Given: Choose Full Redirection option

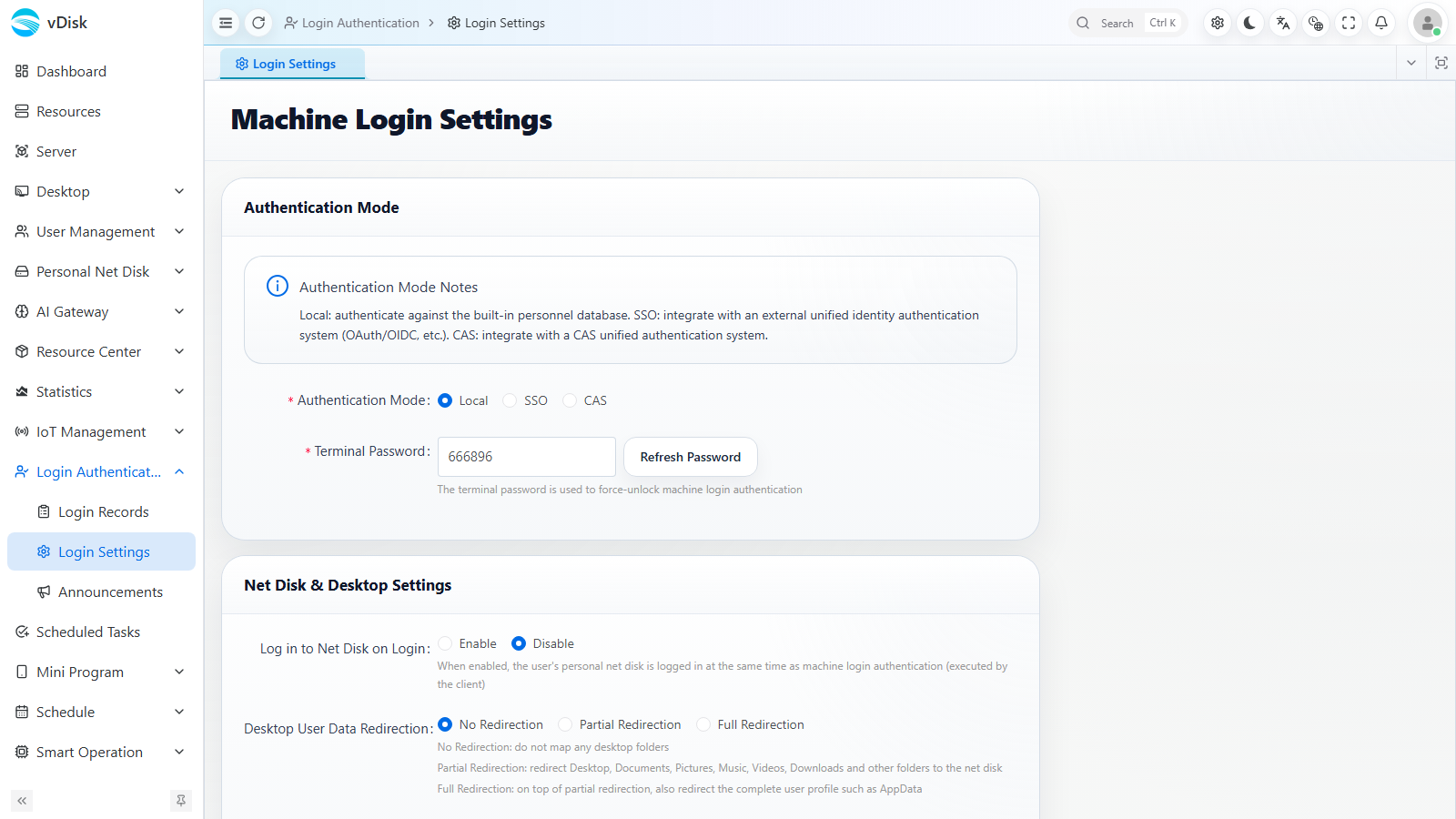Looking at the screenshot, I should click(x=751, y=724).
